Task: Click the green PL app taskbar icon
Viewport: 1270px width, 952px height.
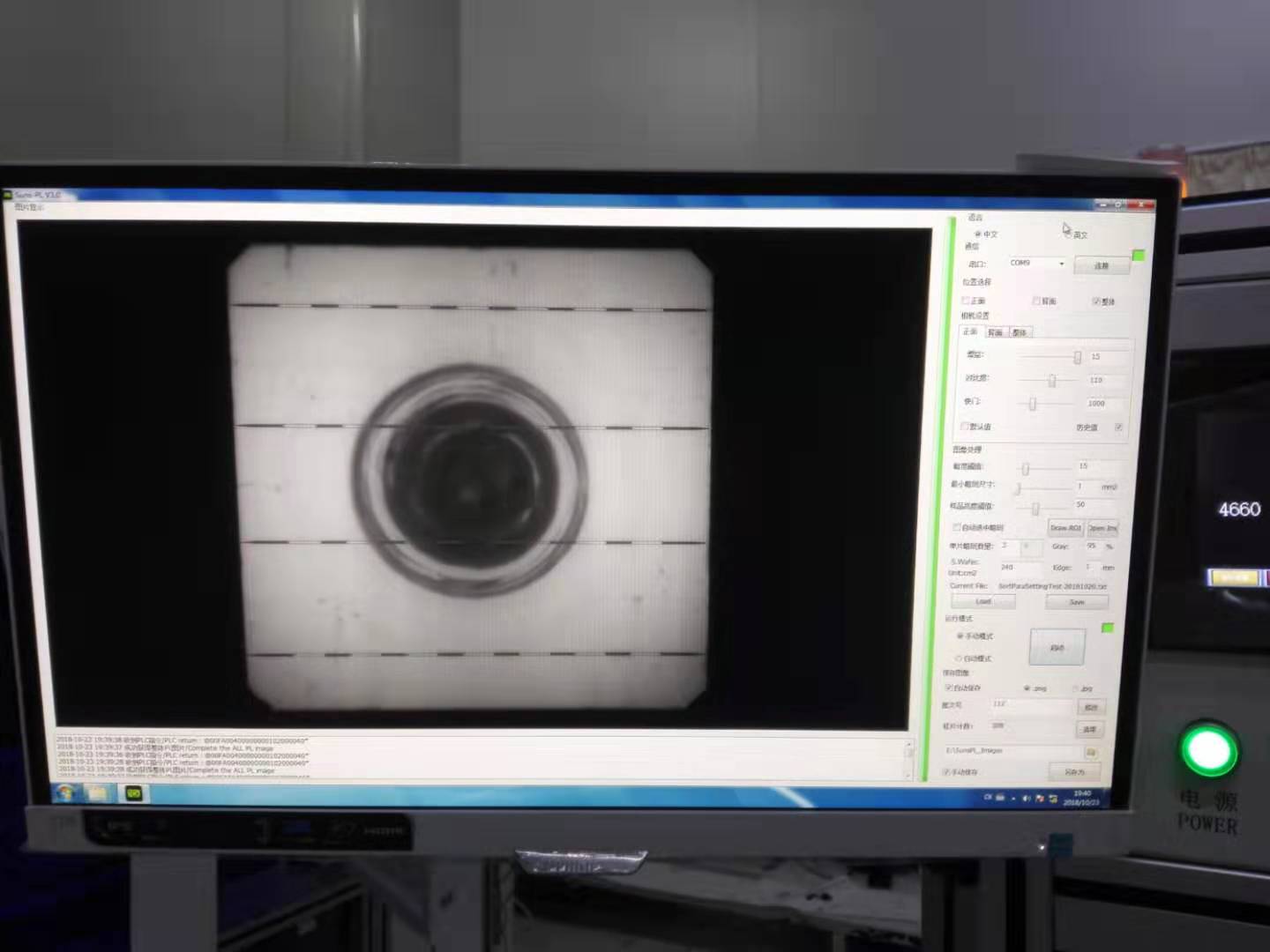Action: tap(133, 793)
